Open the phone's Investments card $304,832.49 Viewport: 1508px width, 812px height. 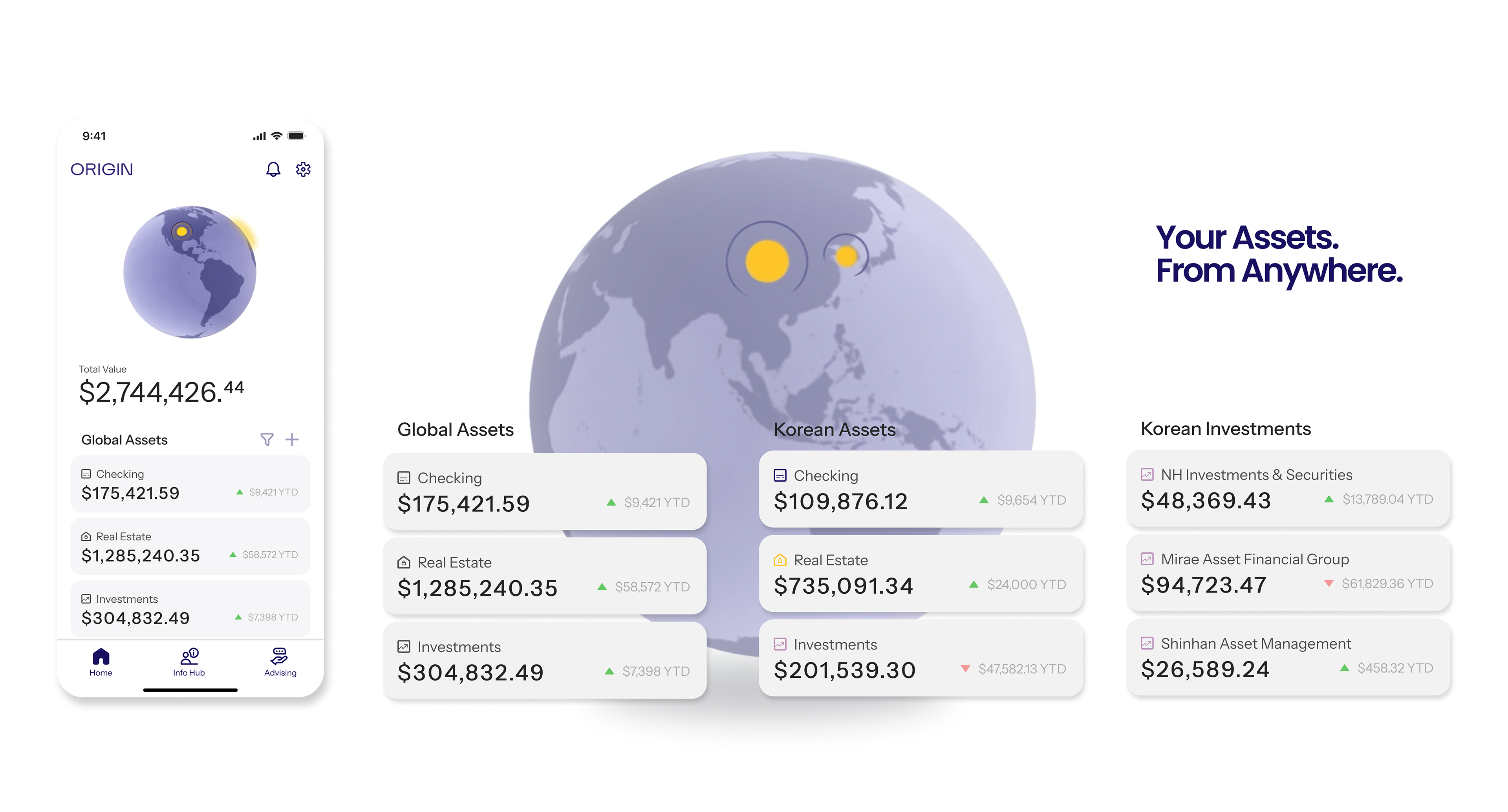190,609
